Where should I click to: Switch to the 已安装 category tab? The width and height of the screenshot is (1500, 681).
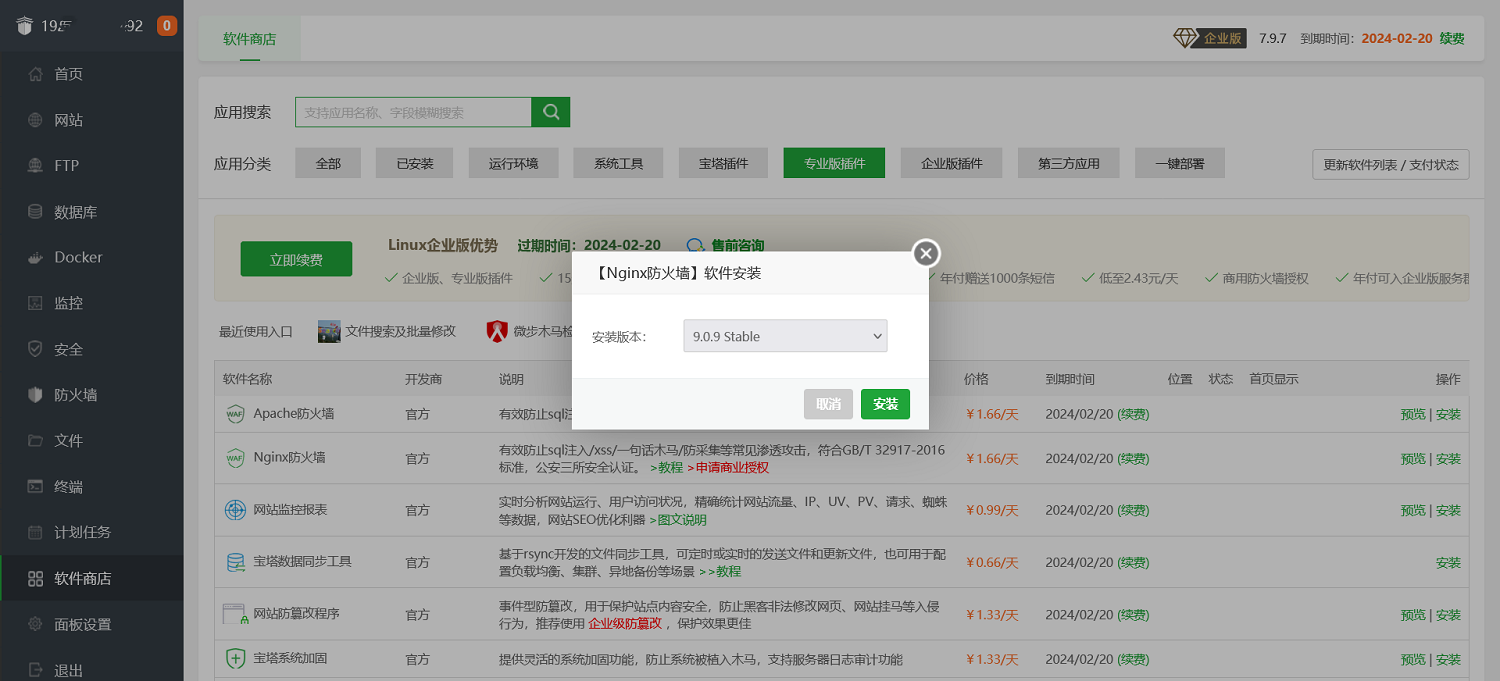tap(414, 163)
